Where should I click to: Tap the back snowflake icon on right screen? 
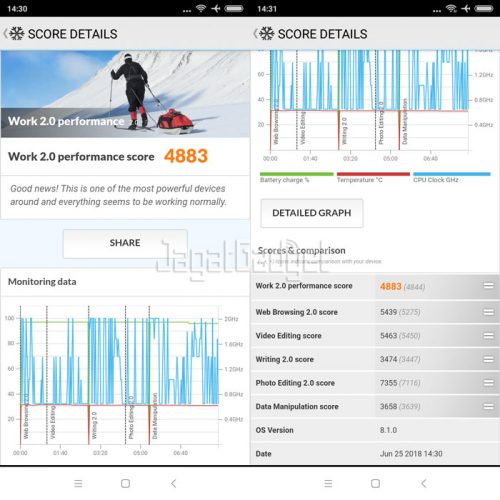[x=264, y=34]
